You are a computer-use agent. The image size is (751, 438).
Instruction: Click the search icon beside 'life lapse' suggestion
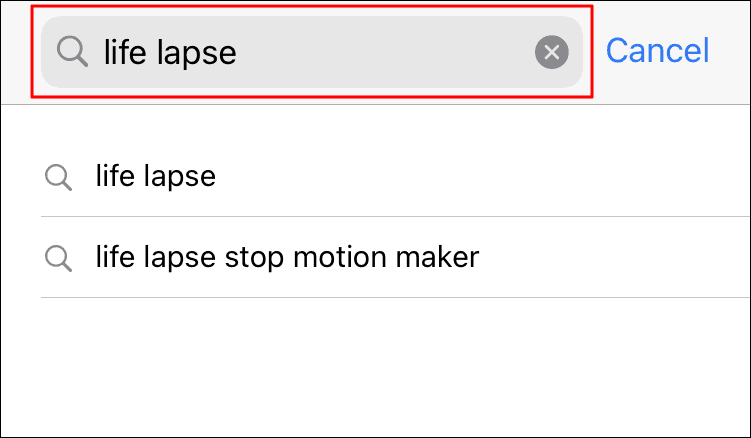coord(58,177)
